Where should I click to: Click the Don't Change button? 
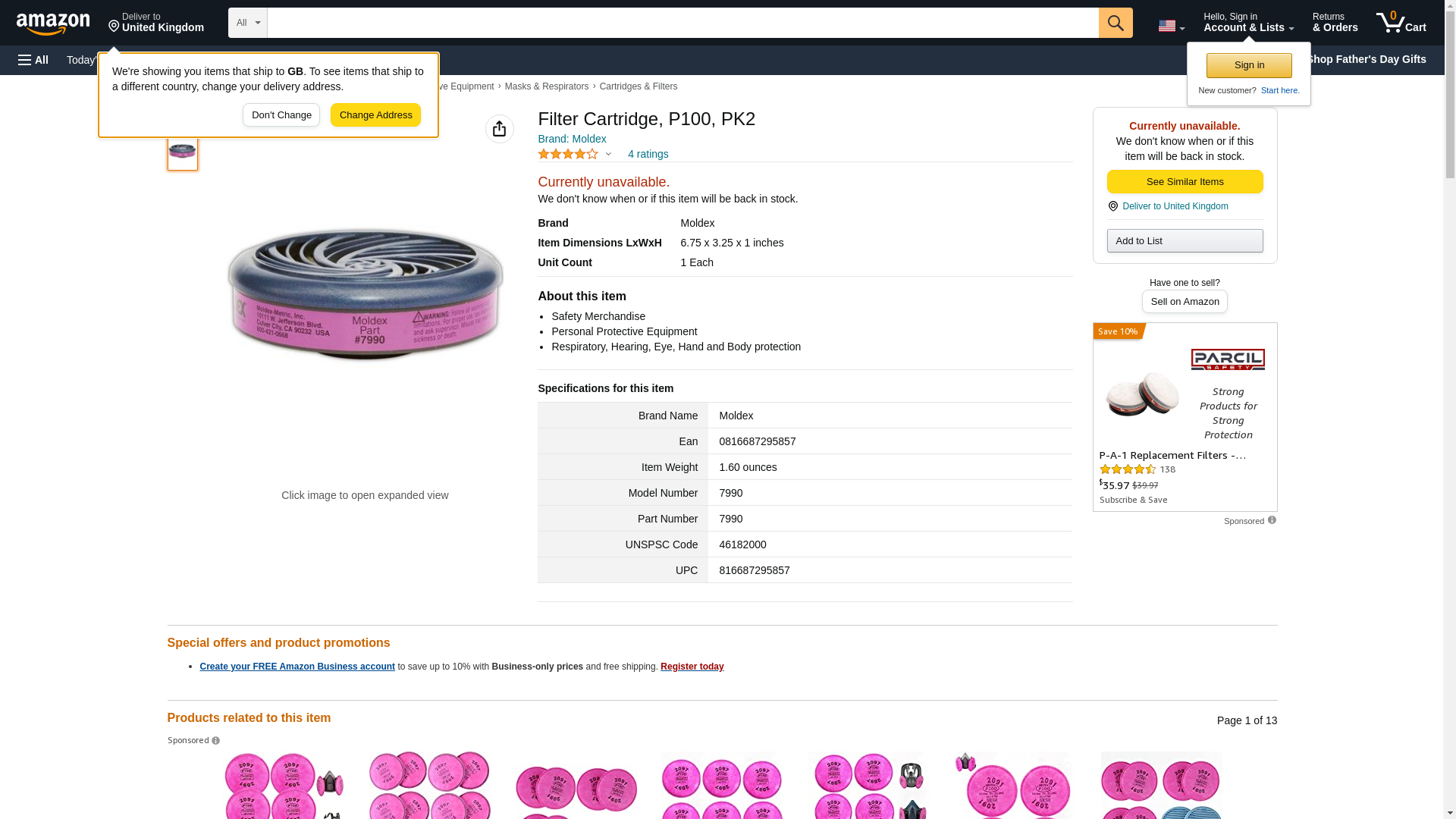pyautogui.click(x=281, y=115)
